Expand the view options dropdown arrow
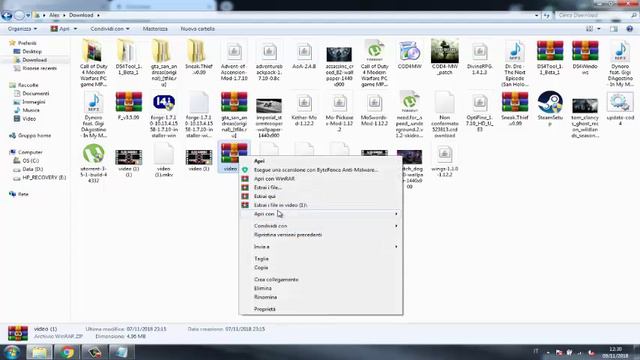 coord(599,29)
